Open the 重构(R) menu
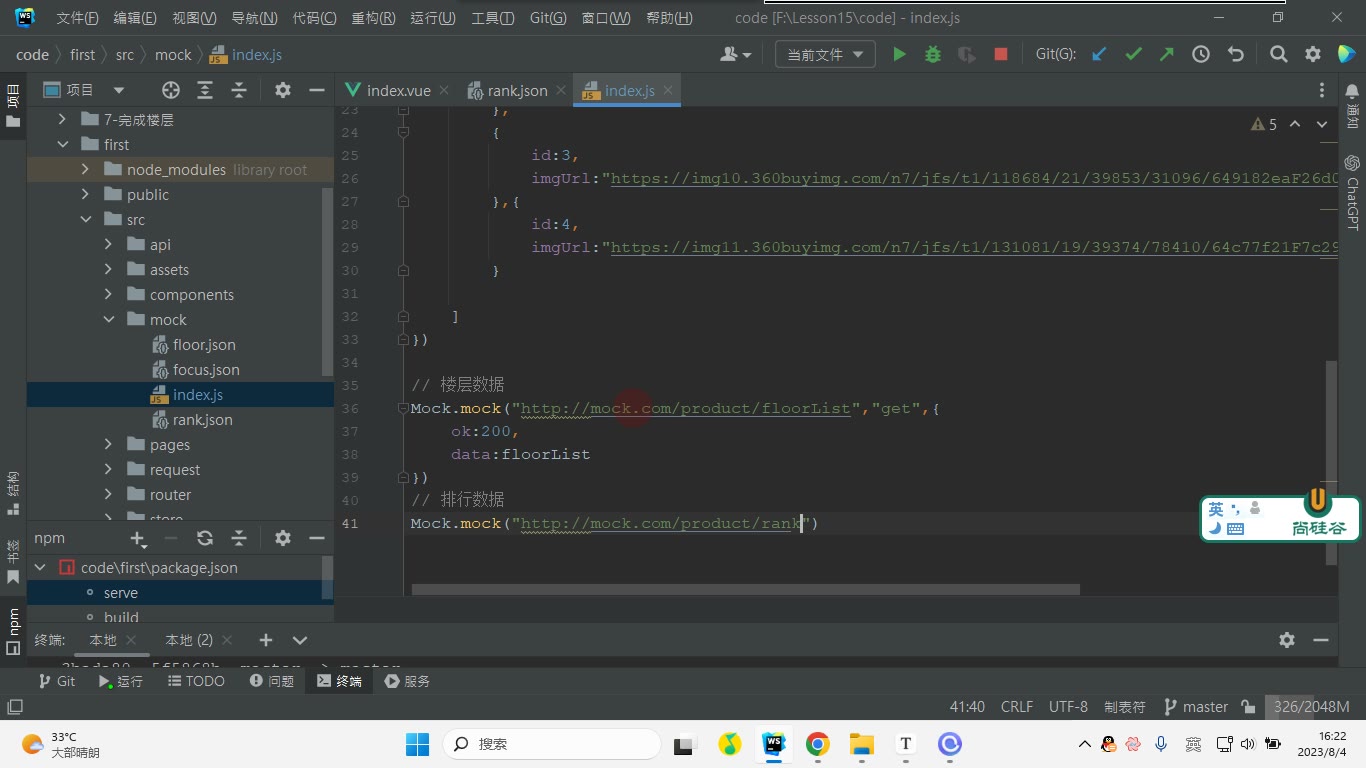Image resolution: width=1366 pixels, height=768 pixels. click(373, 18)
